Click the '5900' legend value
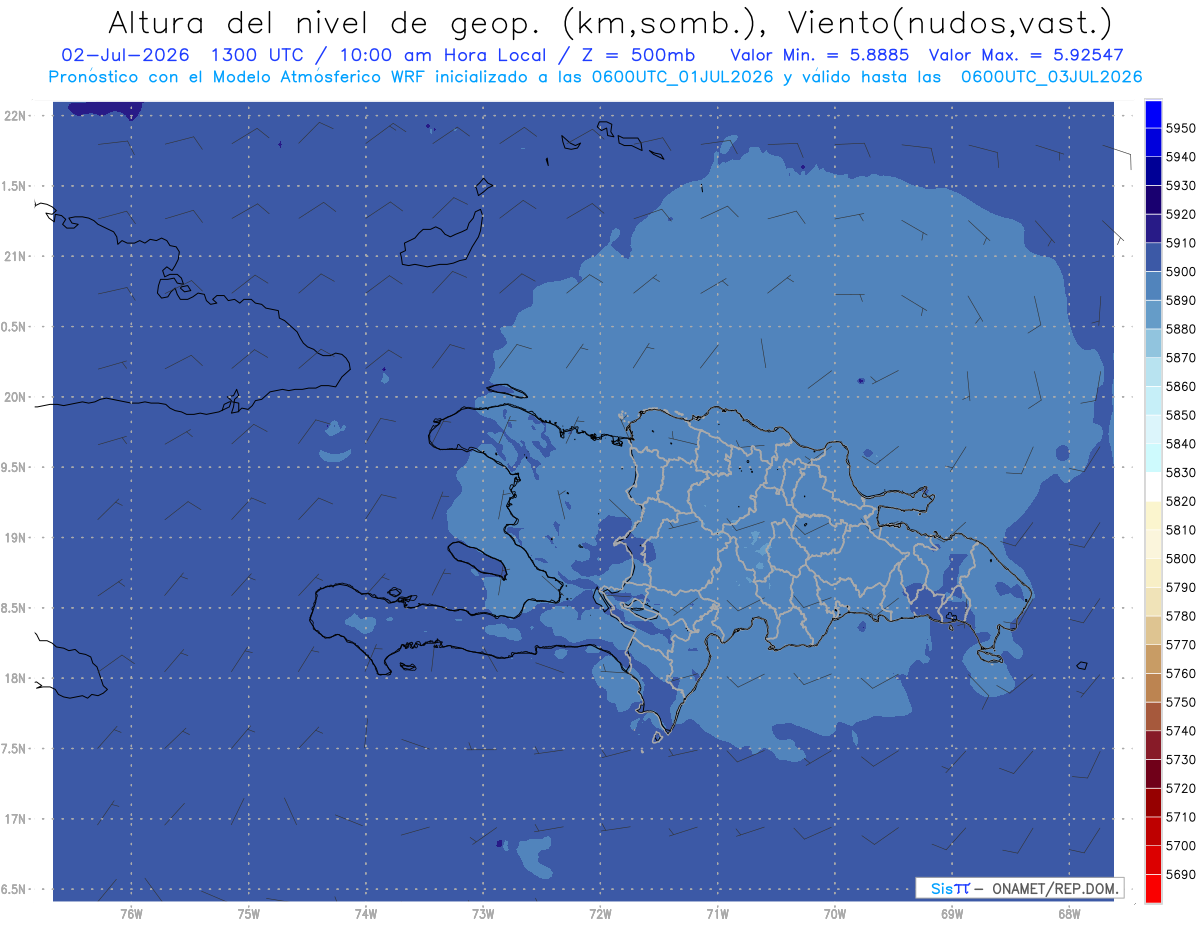This screenshot has height=927, width=1200. [1180, 271]
